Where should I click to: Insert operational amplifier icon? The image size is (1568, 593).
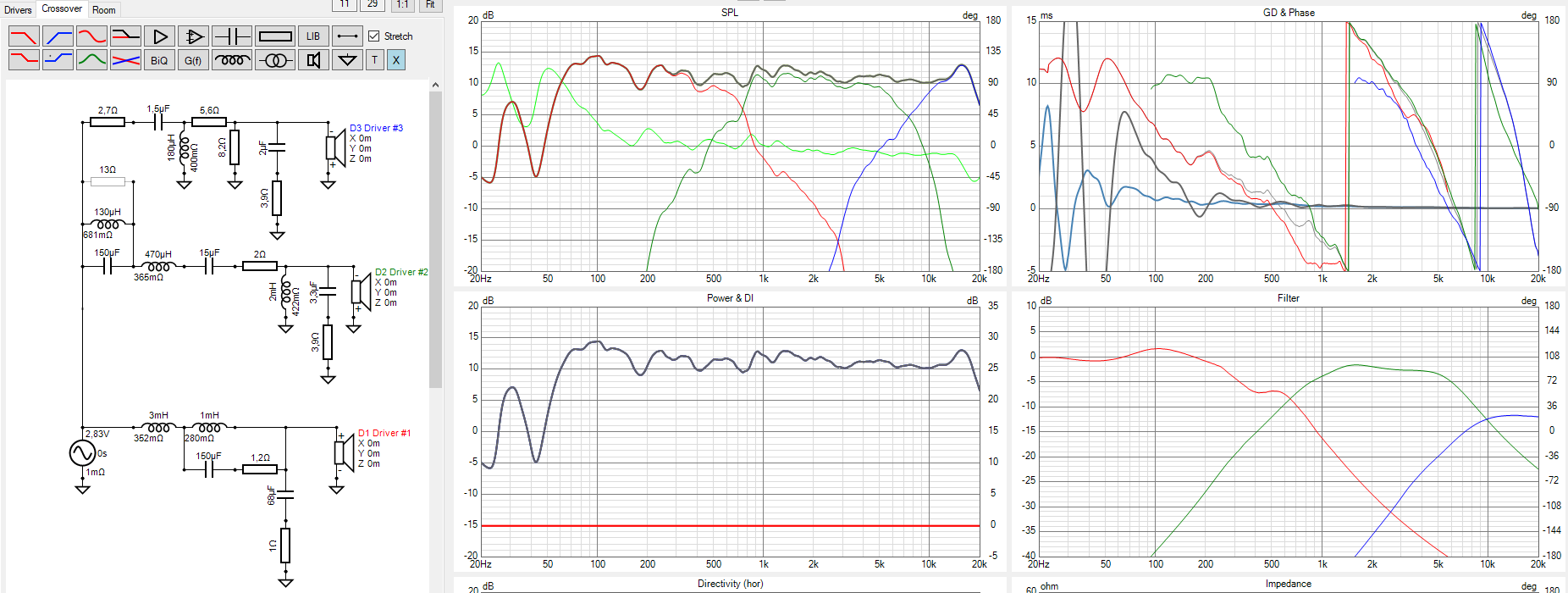[193, 36]
